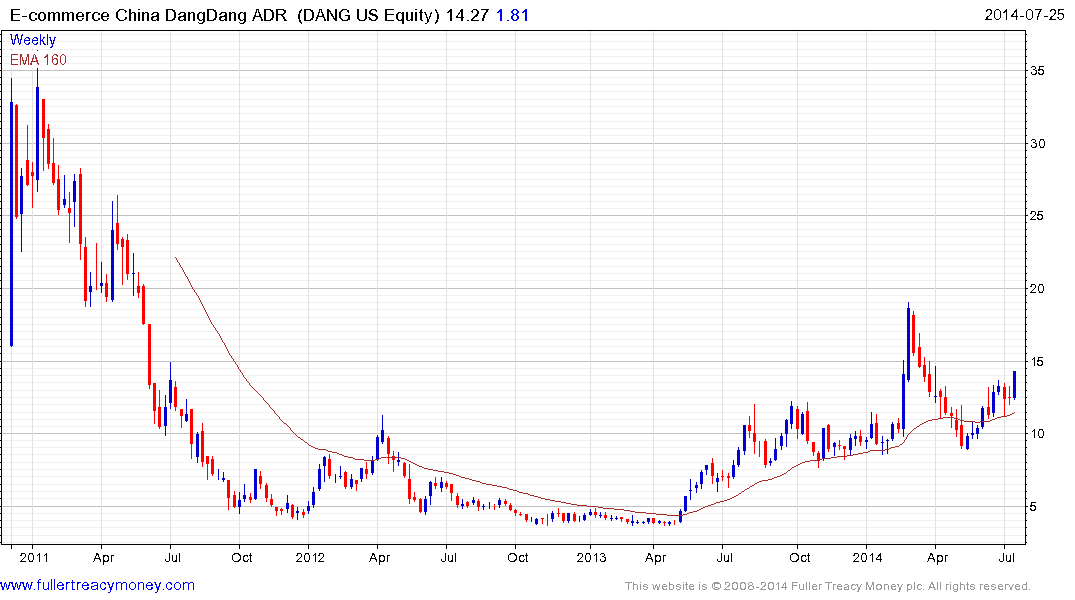
Task: Click the ticker '(DANG US Equity)'
Action: 368,15
